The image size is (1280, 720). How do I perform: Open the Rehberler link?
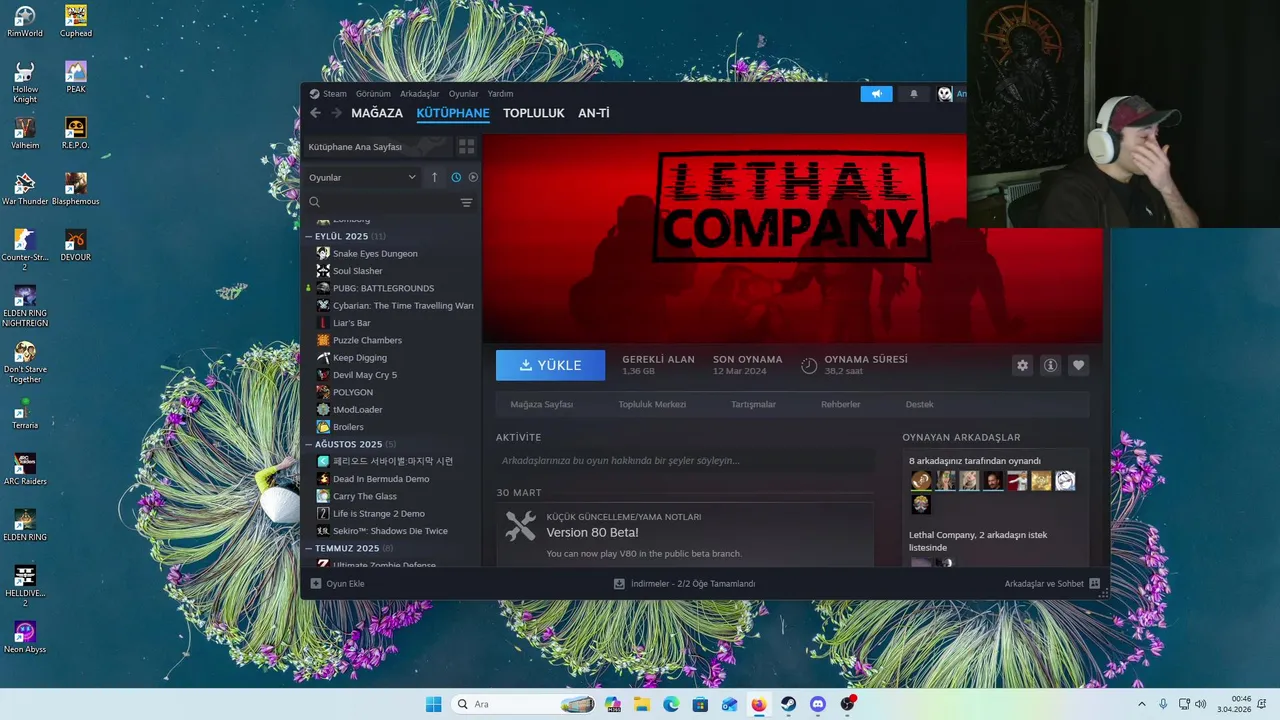click(840, 404)
